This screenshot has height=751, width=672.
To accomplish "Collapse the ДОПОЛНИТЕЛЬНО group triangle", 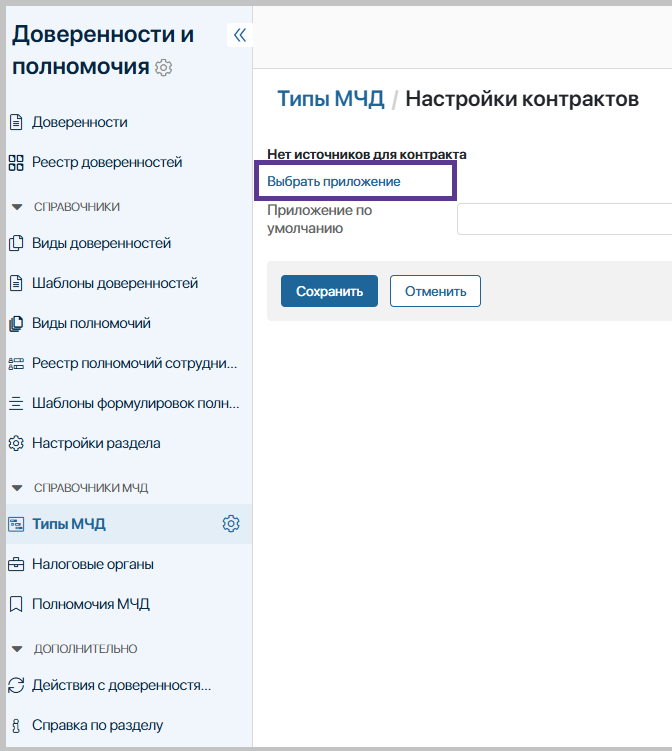I will click(17, 649).
